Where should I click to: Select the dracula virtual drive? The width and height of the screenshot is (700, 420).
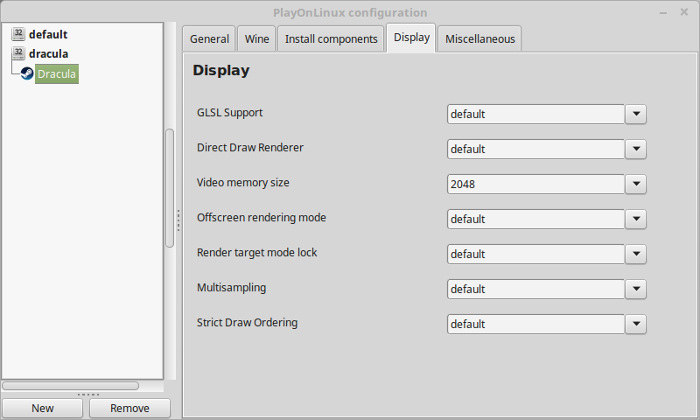pos(48,54)
